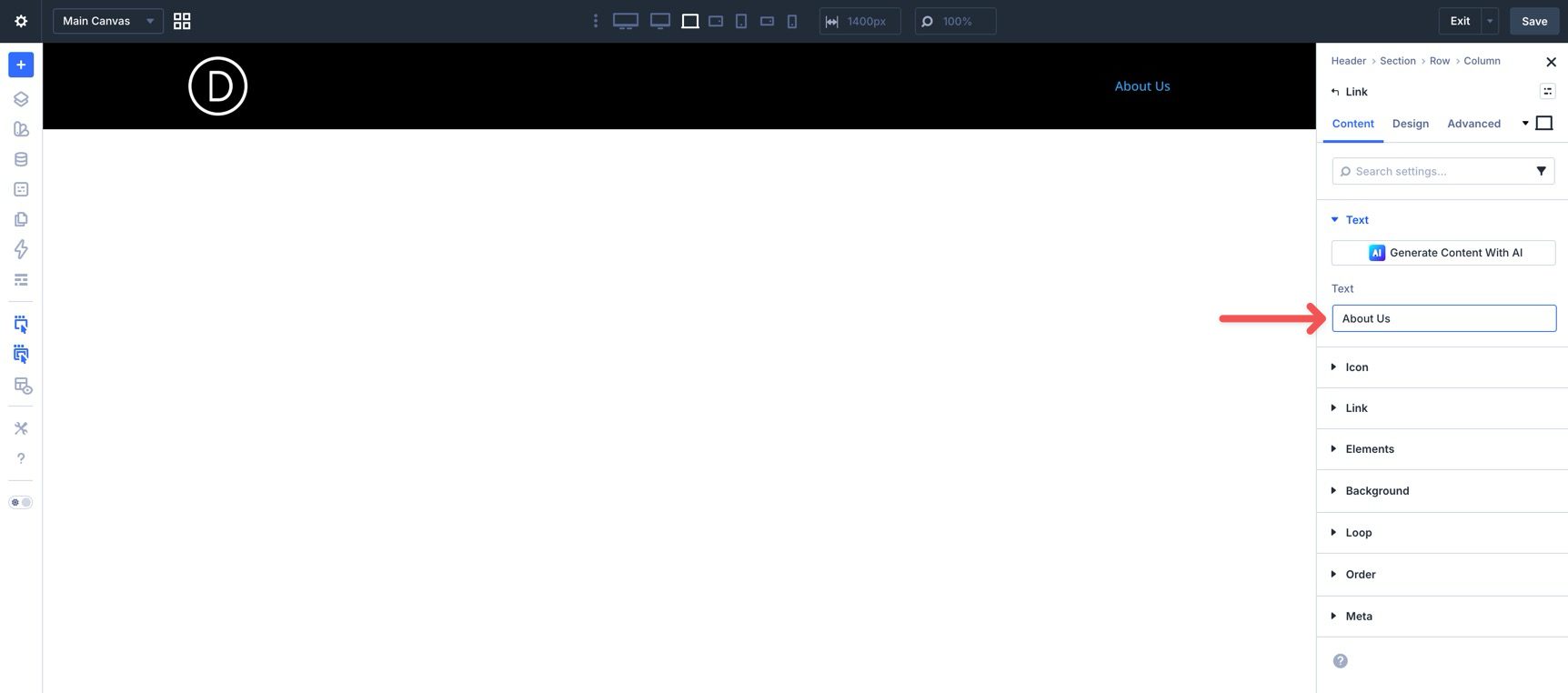Close the Link settings panel
Screen dimensions: 1568x693
pyautogui.click(x=1551, y=62)
